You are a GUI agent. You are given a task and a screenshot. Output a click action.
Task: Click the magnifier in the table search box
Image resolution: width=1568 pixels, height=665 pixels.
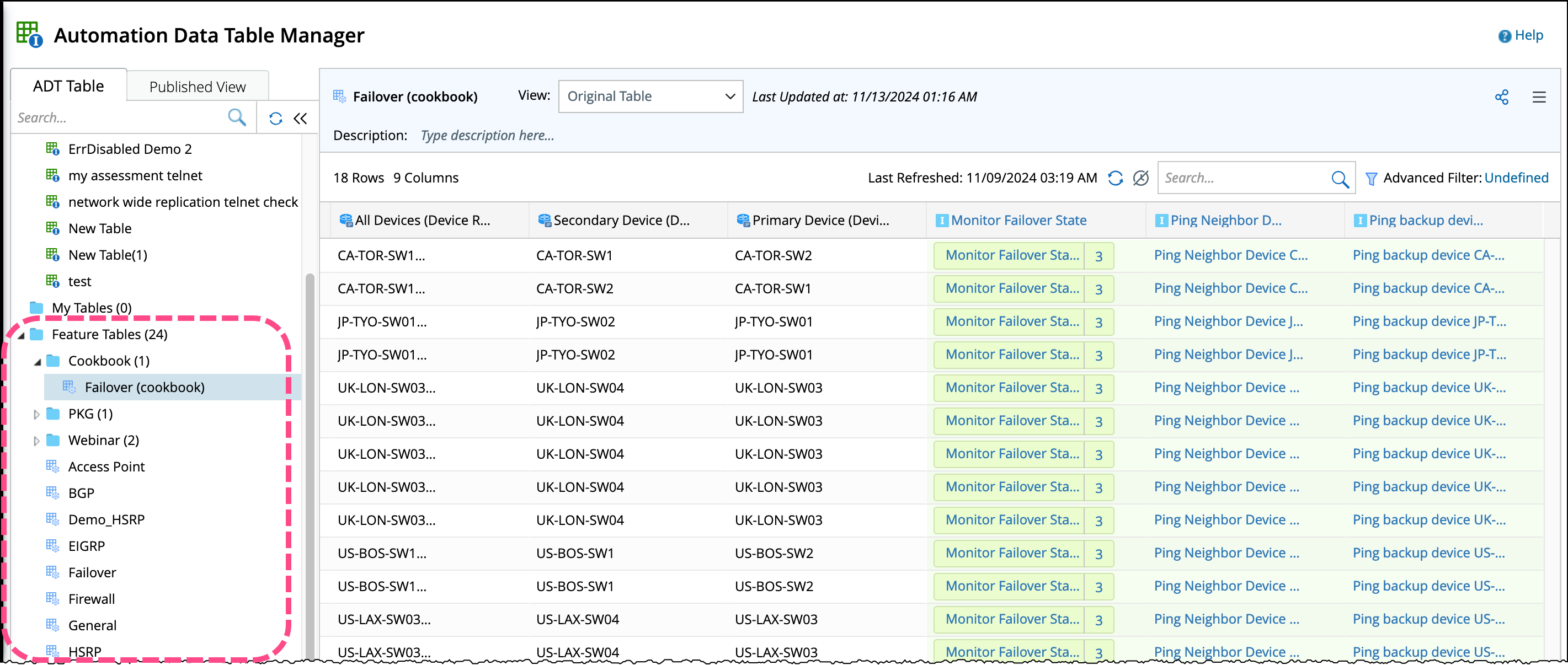tap(1339, 178)
